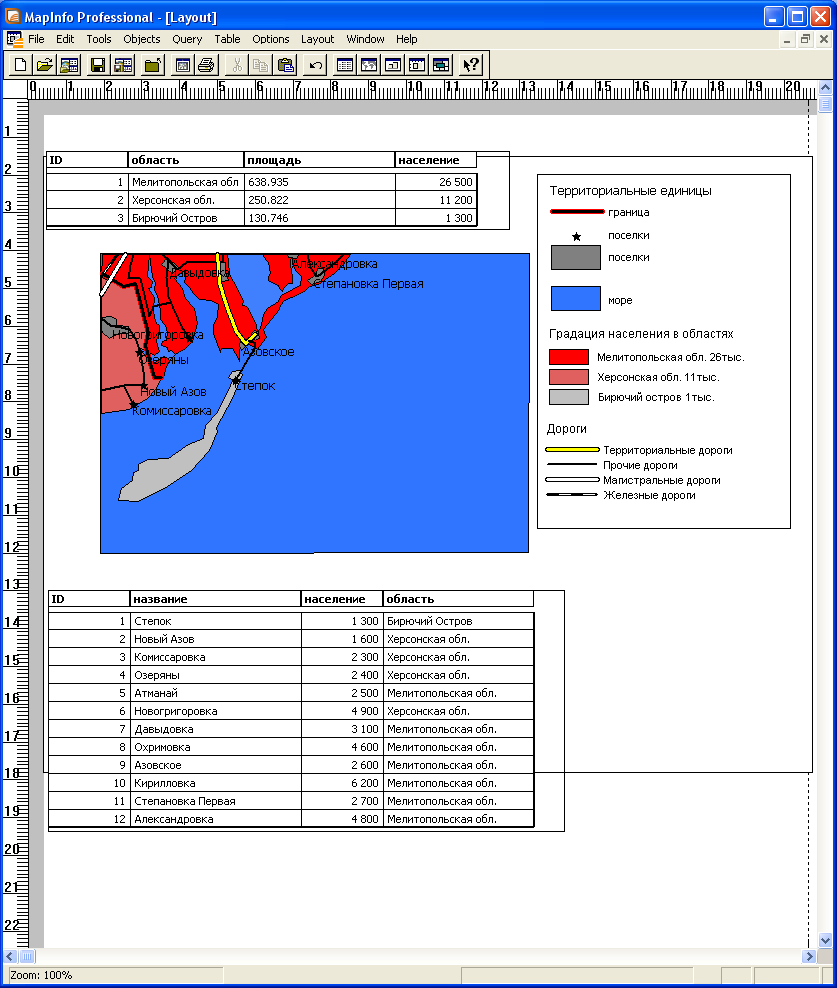Click the 4 800 population cell
The image size is (837, 988).
[342, 819]
